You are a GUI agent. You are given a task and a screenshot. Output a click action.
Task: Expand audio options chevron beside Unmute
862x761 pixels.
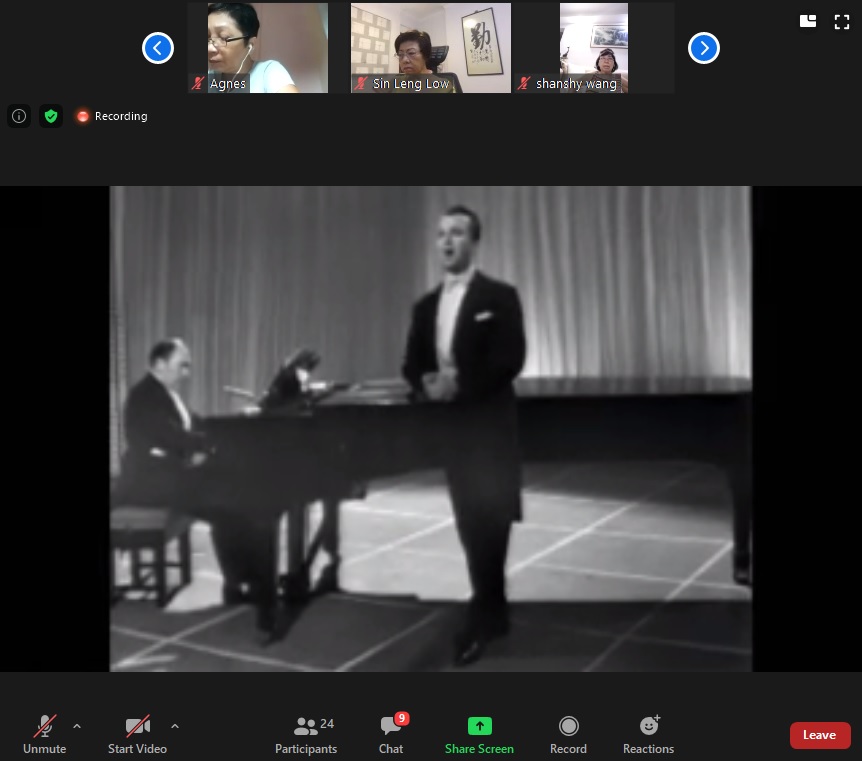pyautogui.click(x=77, y=726)
